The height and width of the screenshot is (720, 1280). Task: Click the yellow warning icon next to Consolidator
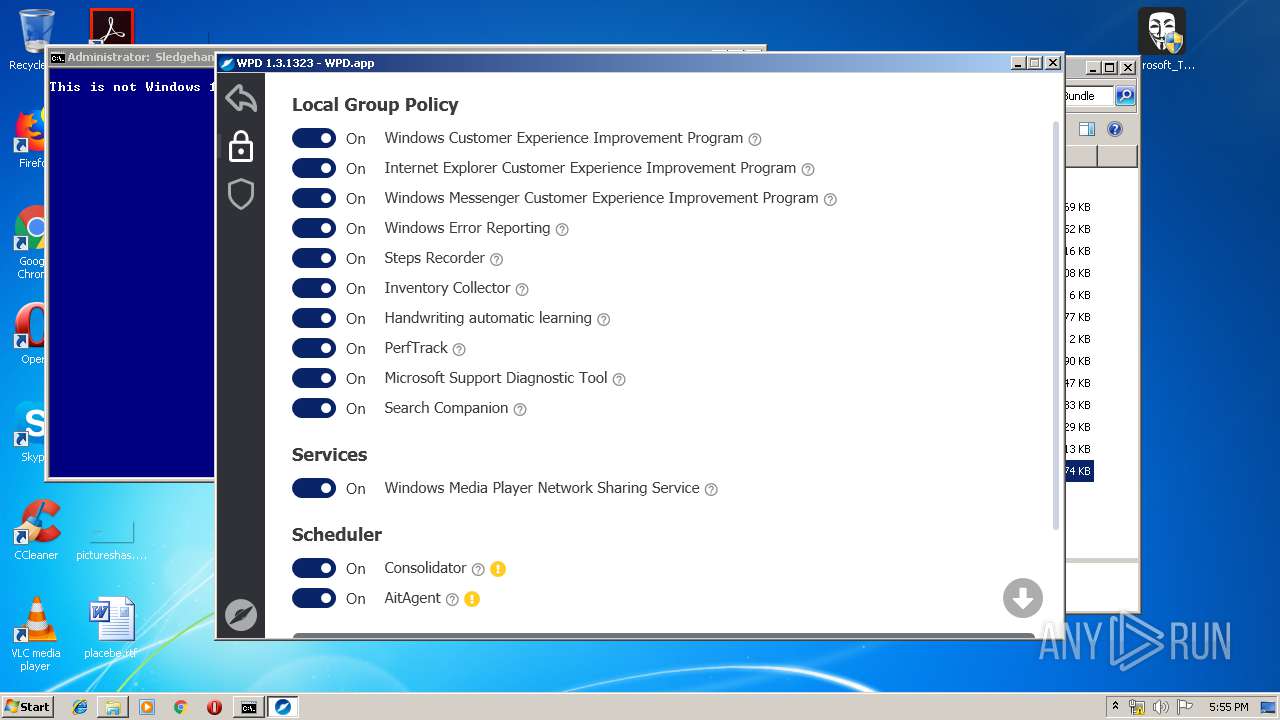498,569
